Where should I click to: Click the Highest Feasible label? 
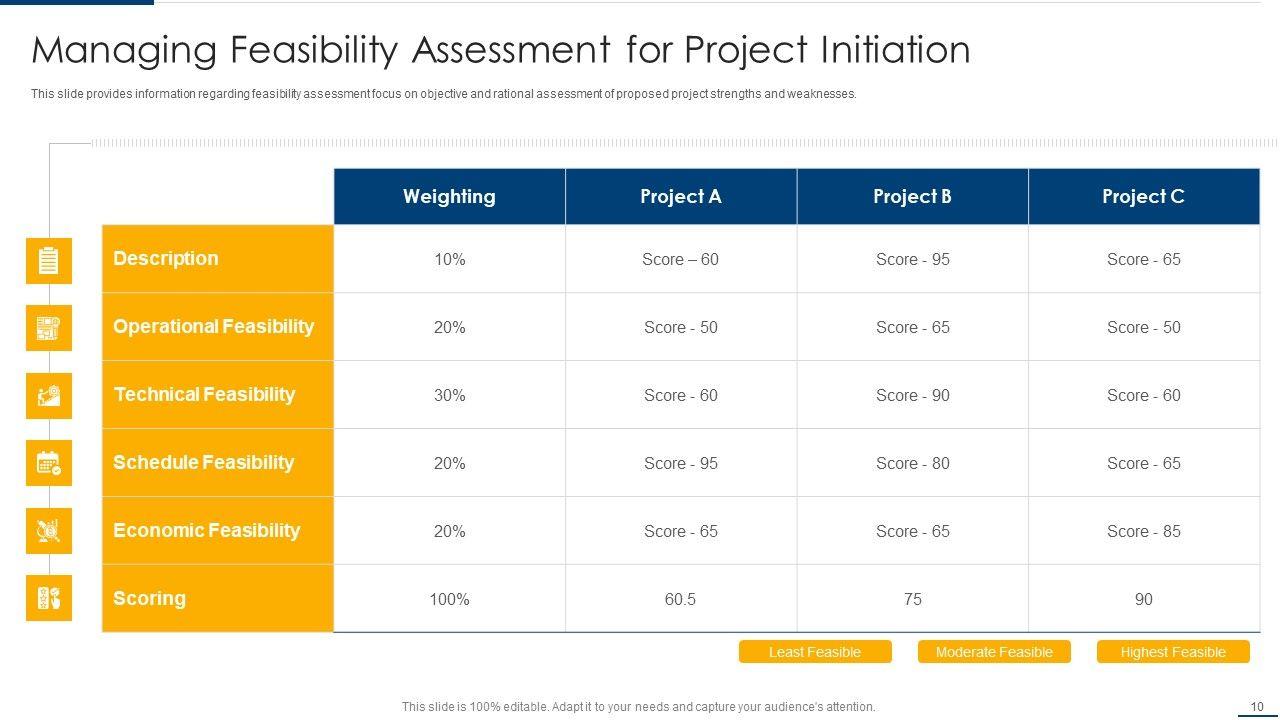pyautogui.click(x=1172, y=652)
